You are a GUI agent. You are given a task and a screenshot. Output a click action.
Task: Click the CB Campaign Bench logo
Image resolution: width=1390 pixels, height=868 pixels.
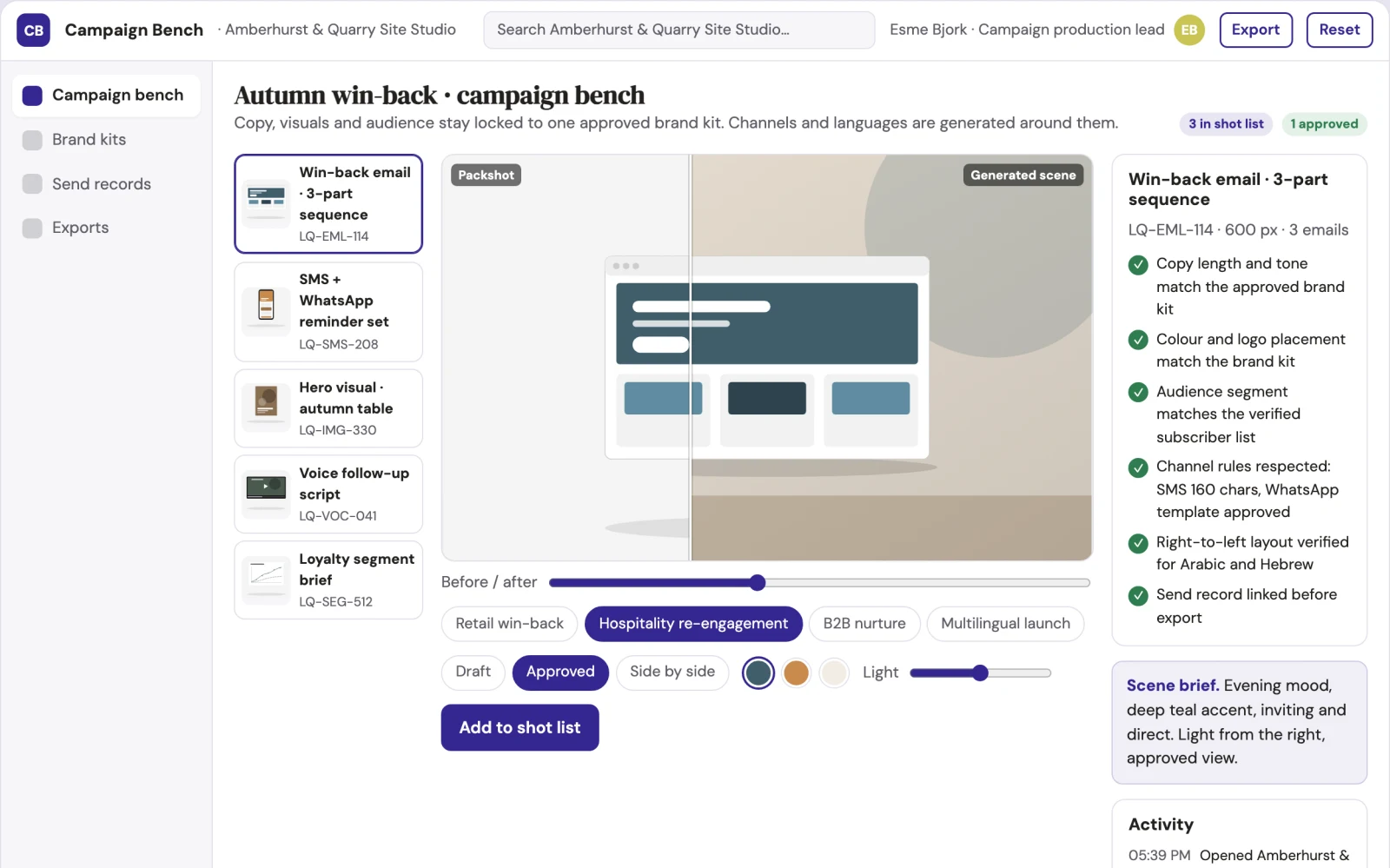(x=33, y=30)
